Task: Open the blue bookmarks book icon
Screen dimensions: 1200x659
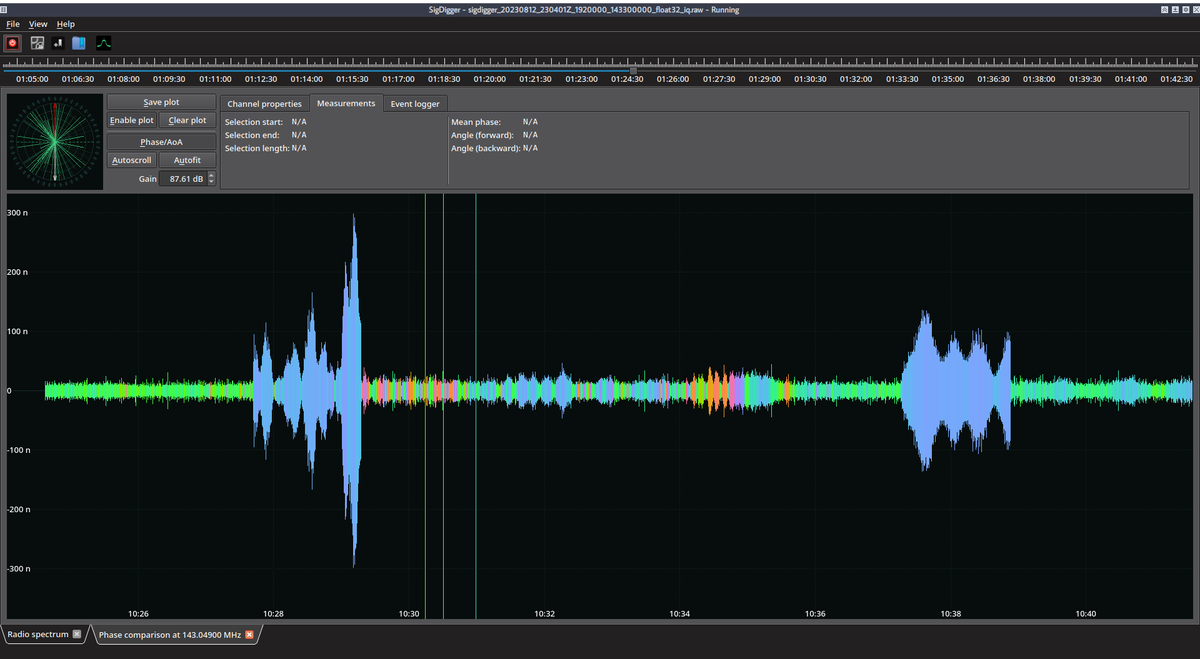Action: 79,43
